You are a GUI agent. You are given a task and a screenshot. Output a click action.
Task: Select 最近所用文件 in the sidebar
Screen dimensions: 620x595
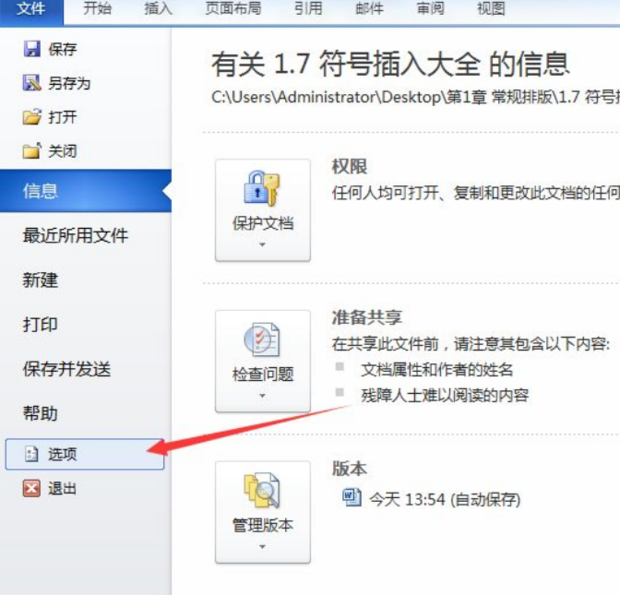[x=76, y=236]
